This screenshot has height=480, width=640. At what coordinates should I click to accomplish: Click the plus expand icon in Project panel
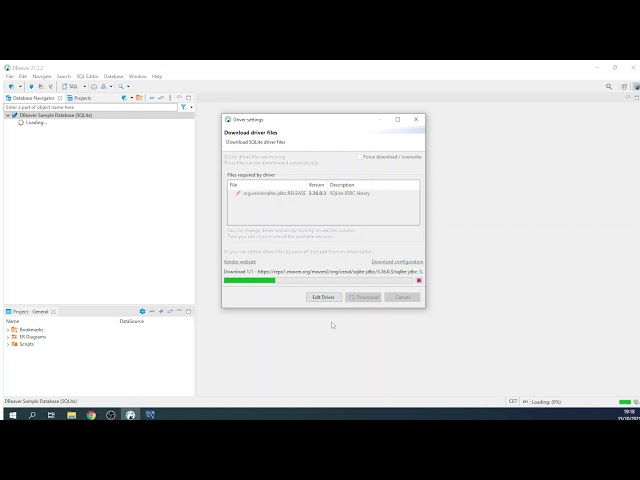[161, 311]
